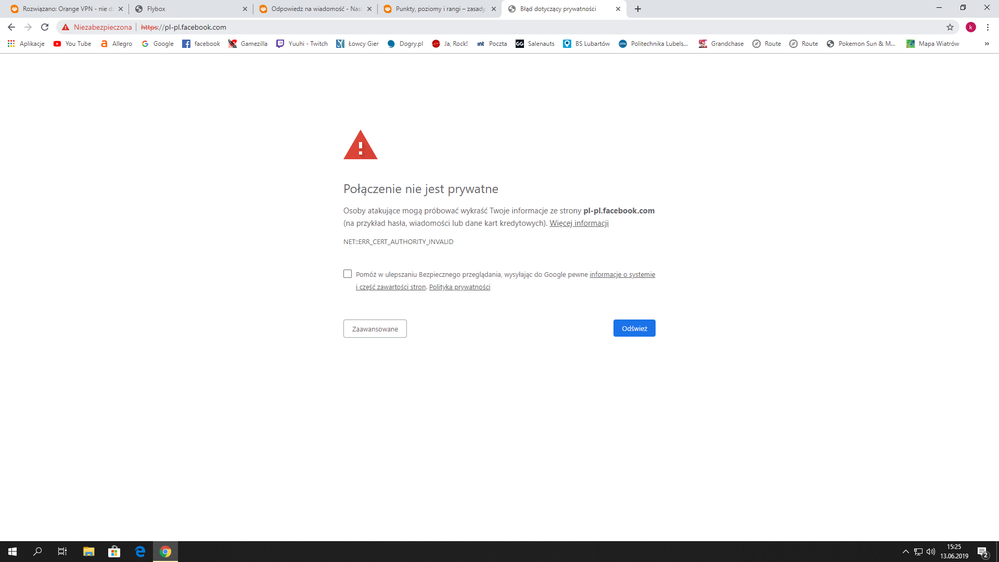Switch to the Flybox tab
This screenshot has height=562, width=999.
click(190, 9)
